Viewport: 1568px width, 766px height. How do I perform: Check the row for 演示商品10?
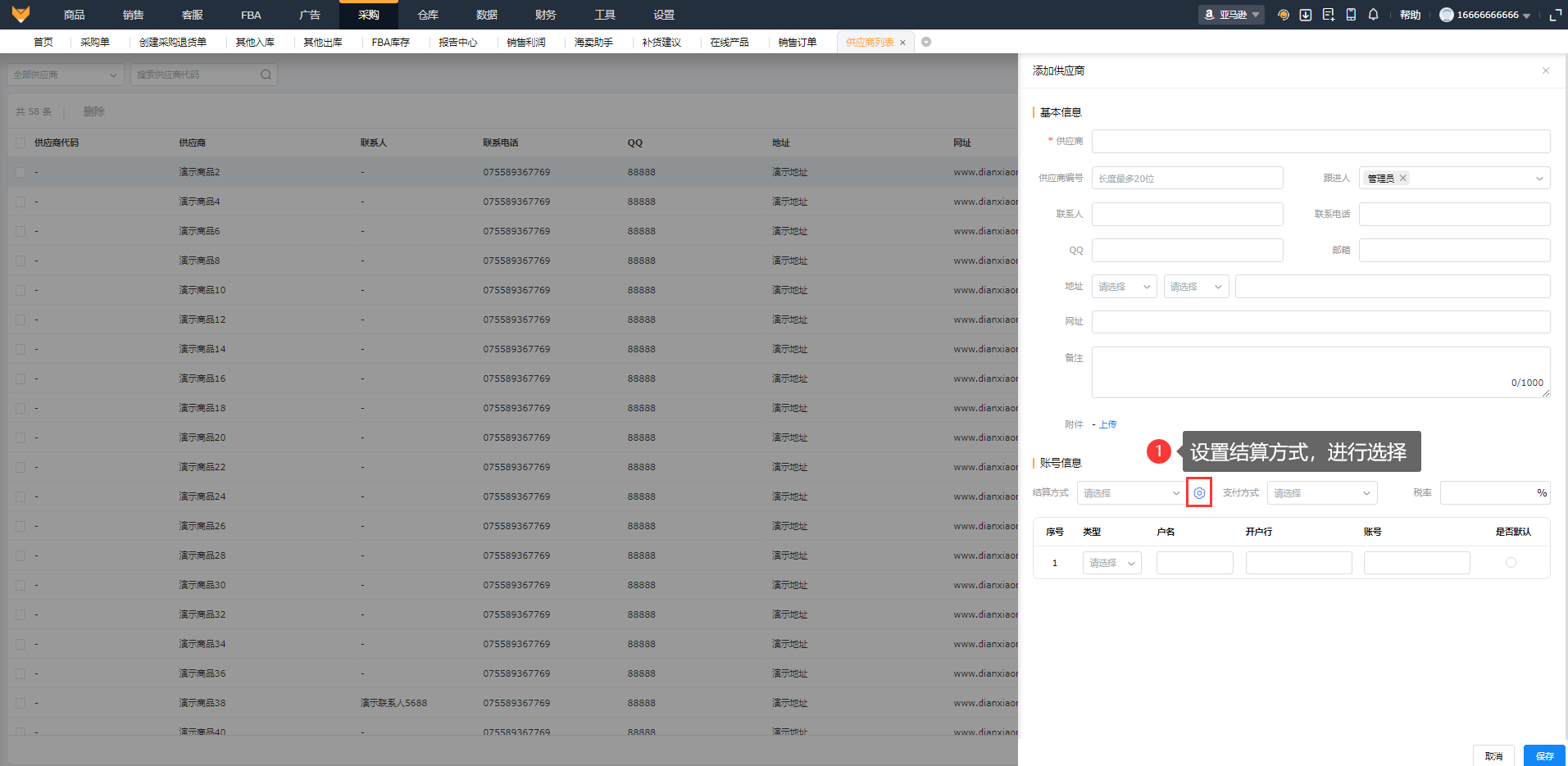click(x=20, y=290)
